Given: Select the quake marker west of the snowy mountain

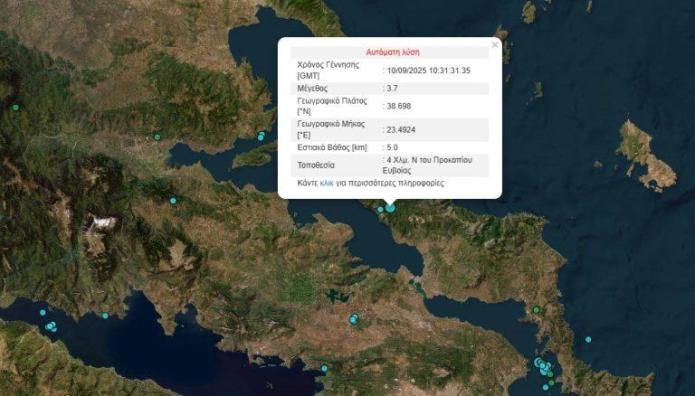Looking at the screenshot, I should (173, 201).
